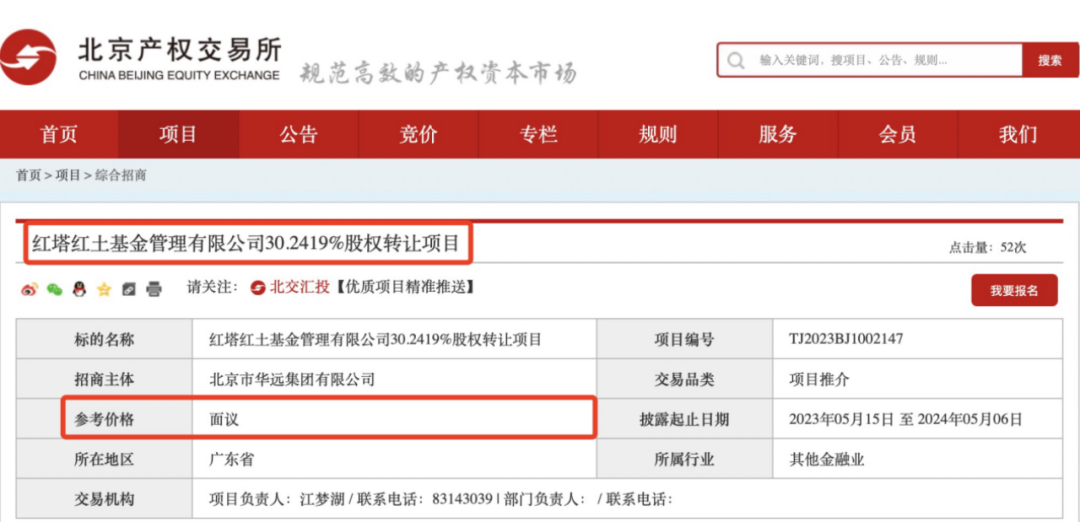This screenshot has height=522, width=1080.
Task: Share page to QQ
Action: [79, 290]
